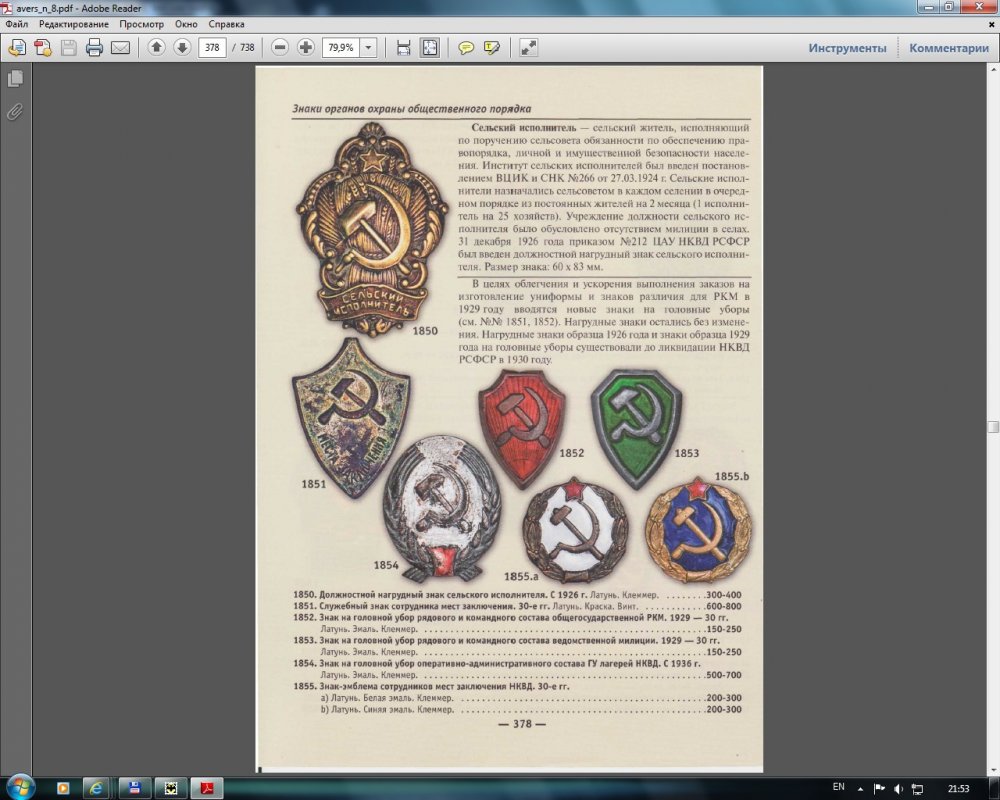Open the Файл menu
This screenshot has height=800, width=1000.
pos(15,22)
